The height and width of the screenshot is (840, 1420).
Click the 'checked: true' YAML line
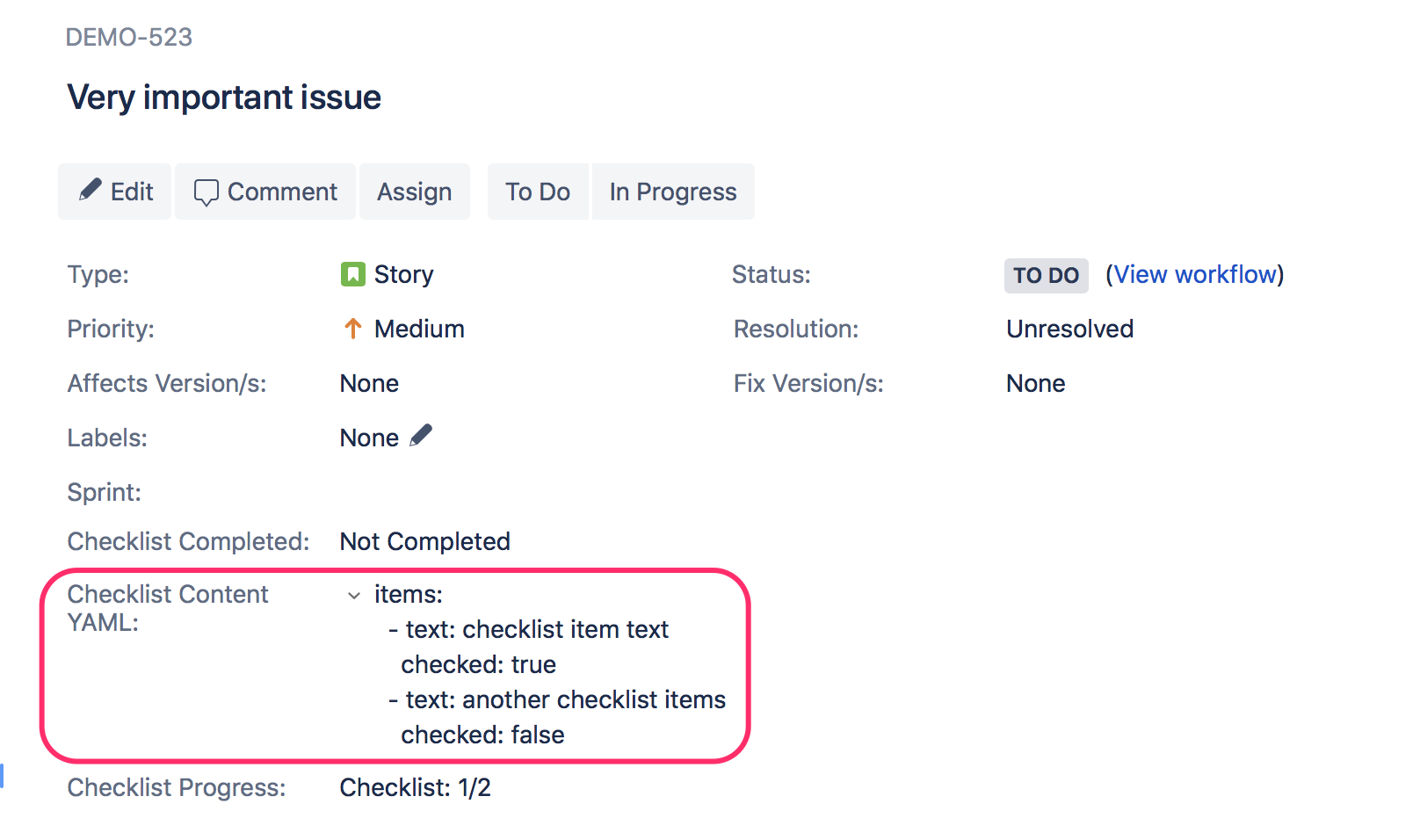[478, 664]
